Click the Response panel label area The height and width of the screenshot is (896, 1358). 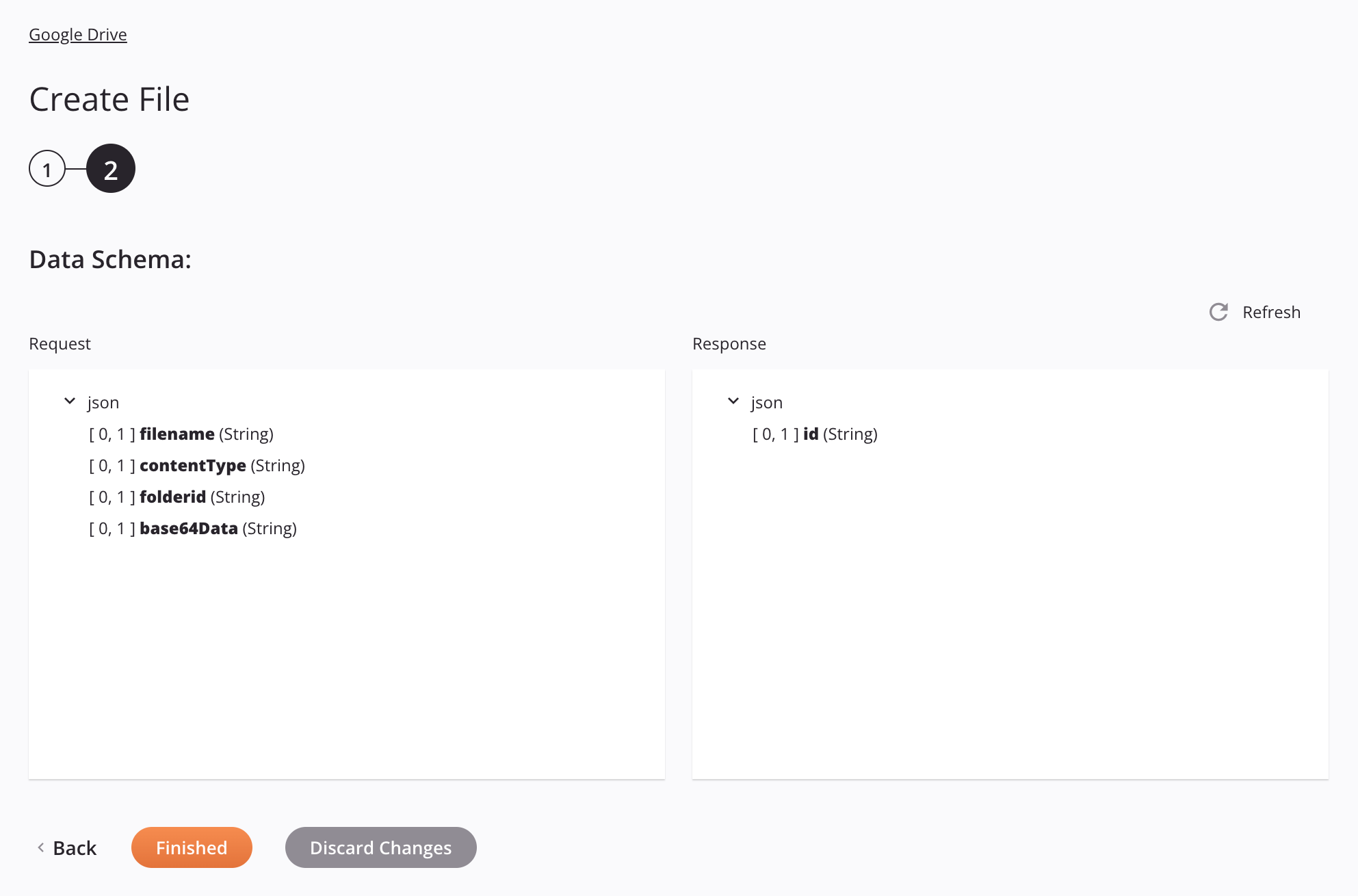729,343
